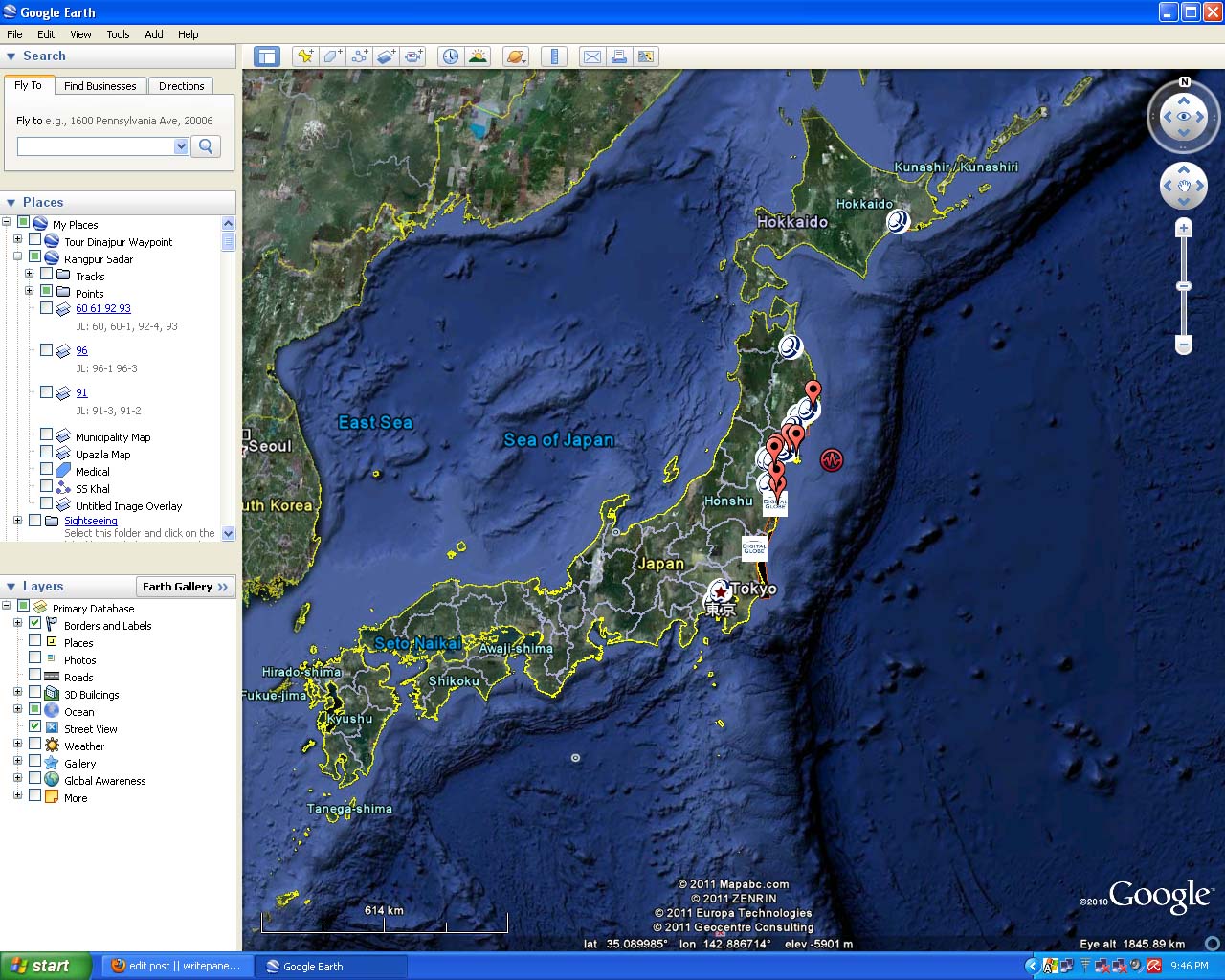Toggle the sidebar visibility button

pos(266,56)
